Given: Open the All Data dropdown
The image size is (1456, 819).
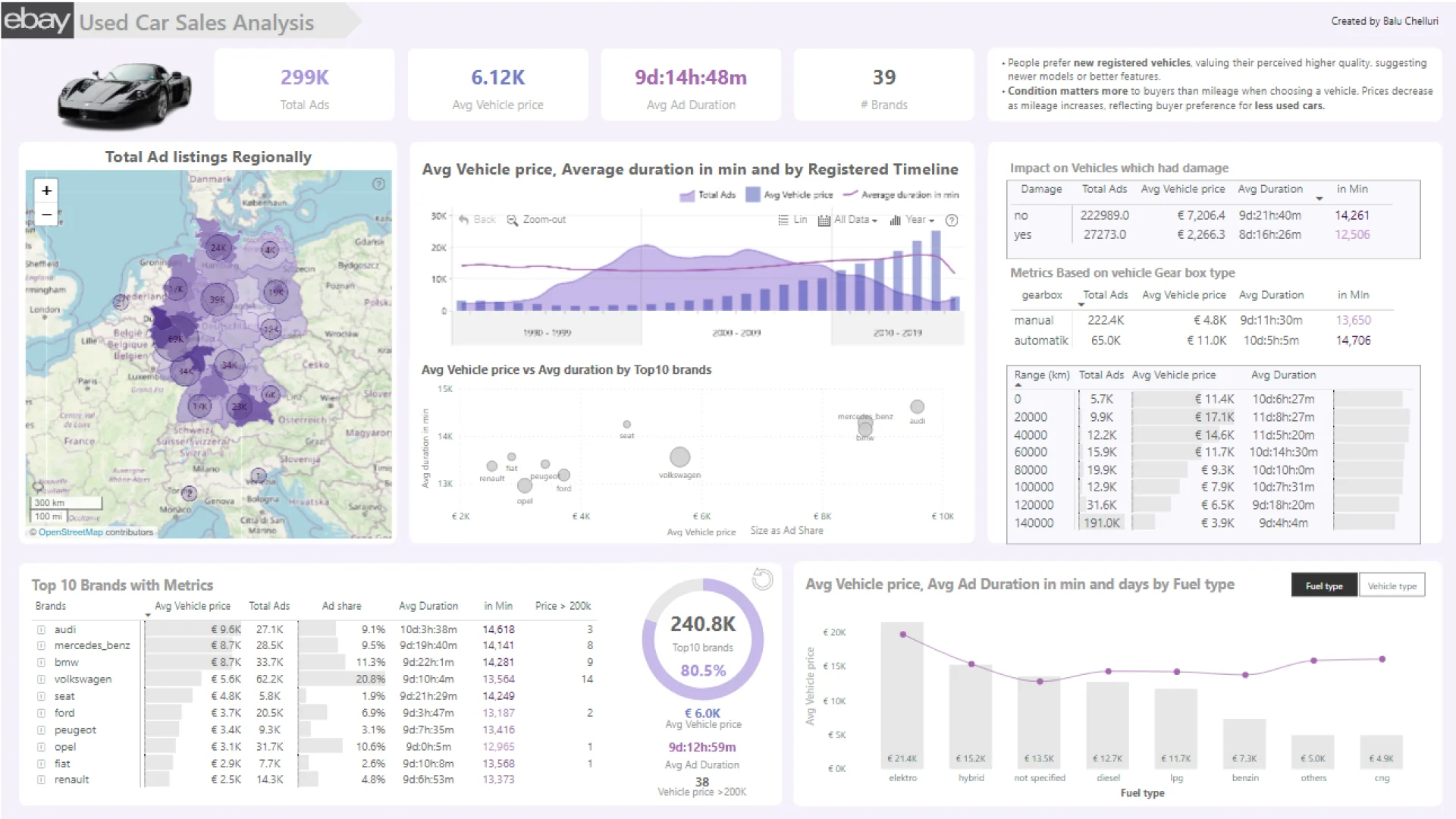Looking at the screenshot, I should tap(848, 220).
